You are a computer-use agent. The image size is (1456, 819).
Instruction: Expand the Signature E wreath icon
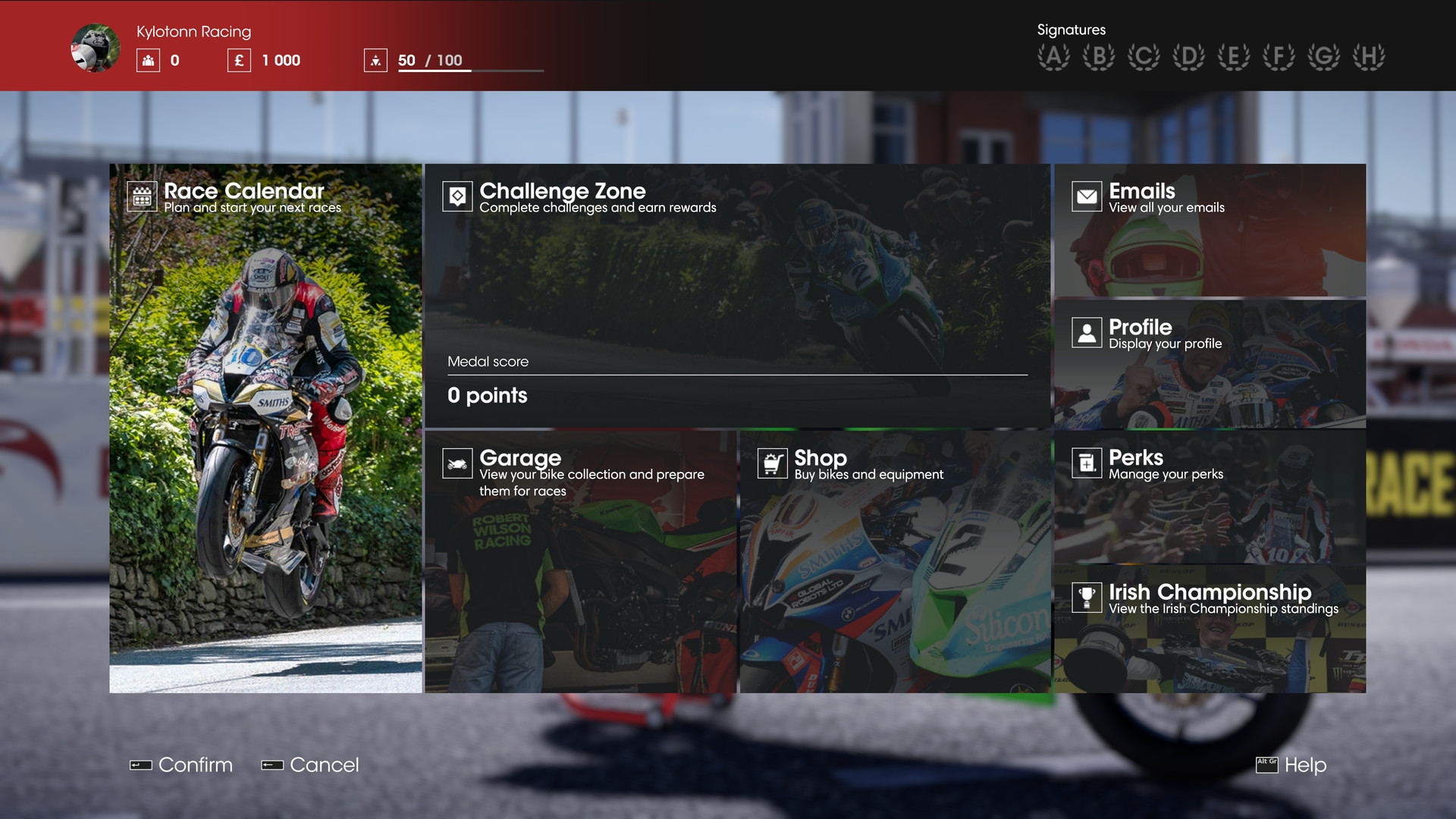[x=1232, y=57]
